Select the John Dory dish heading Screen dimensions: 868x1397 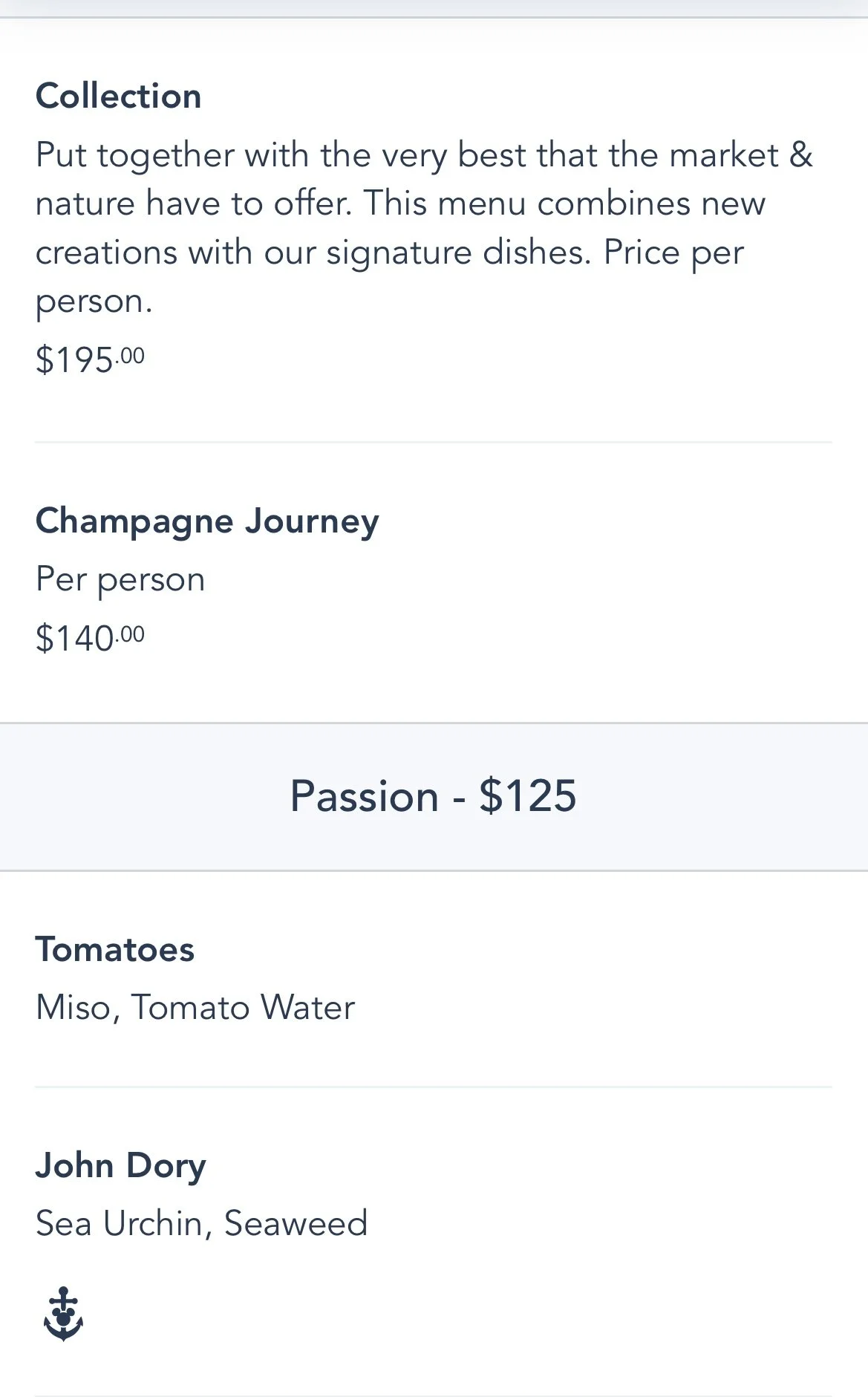point(120,1166)
